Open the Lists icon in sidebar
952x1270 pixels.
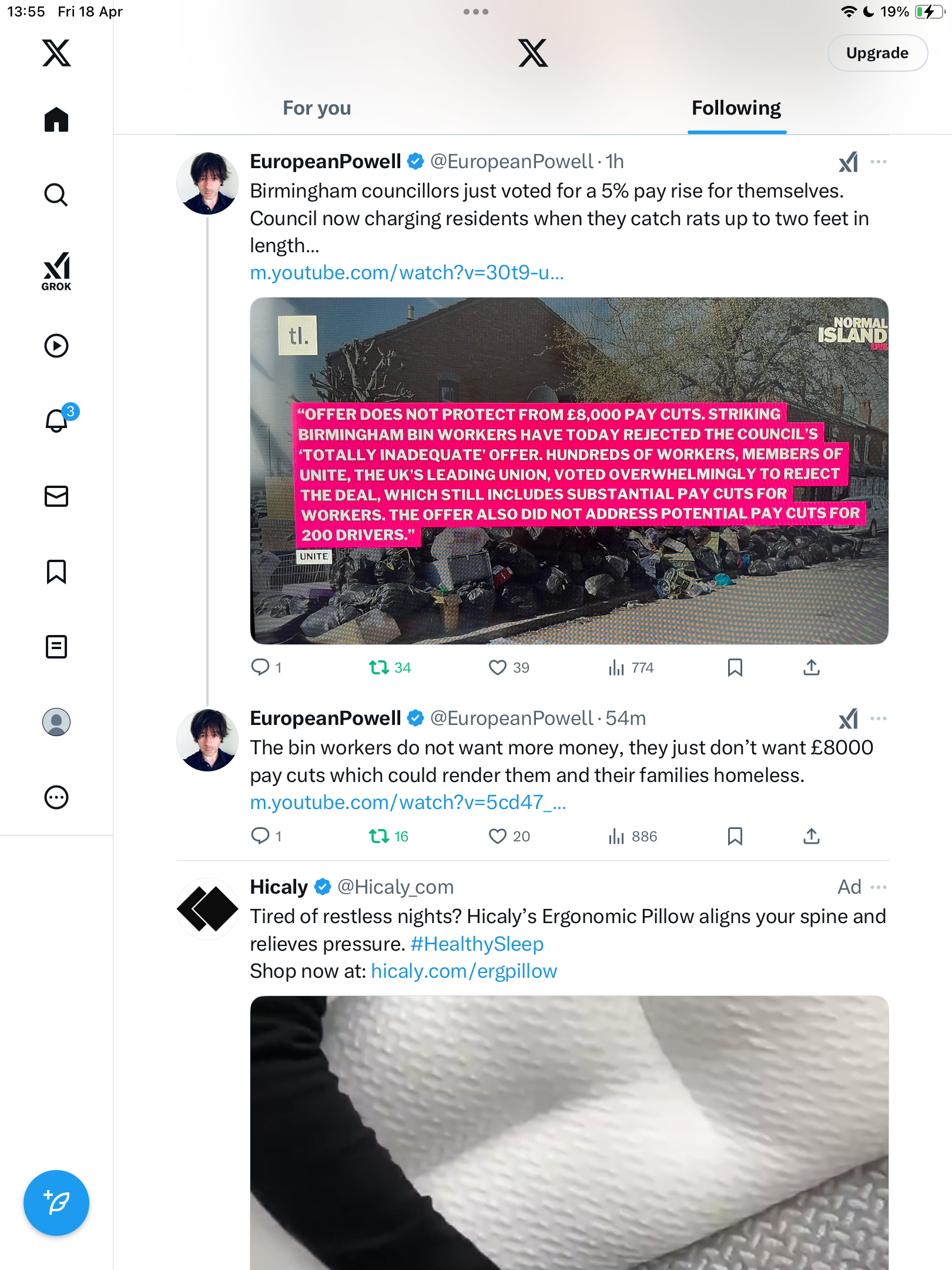point(56,647)
